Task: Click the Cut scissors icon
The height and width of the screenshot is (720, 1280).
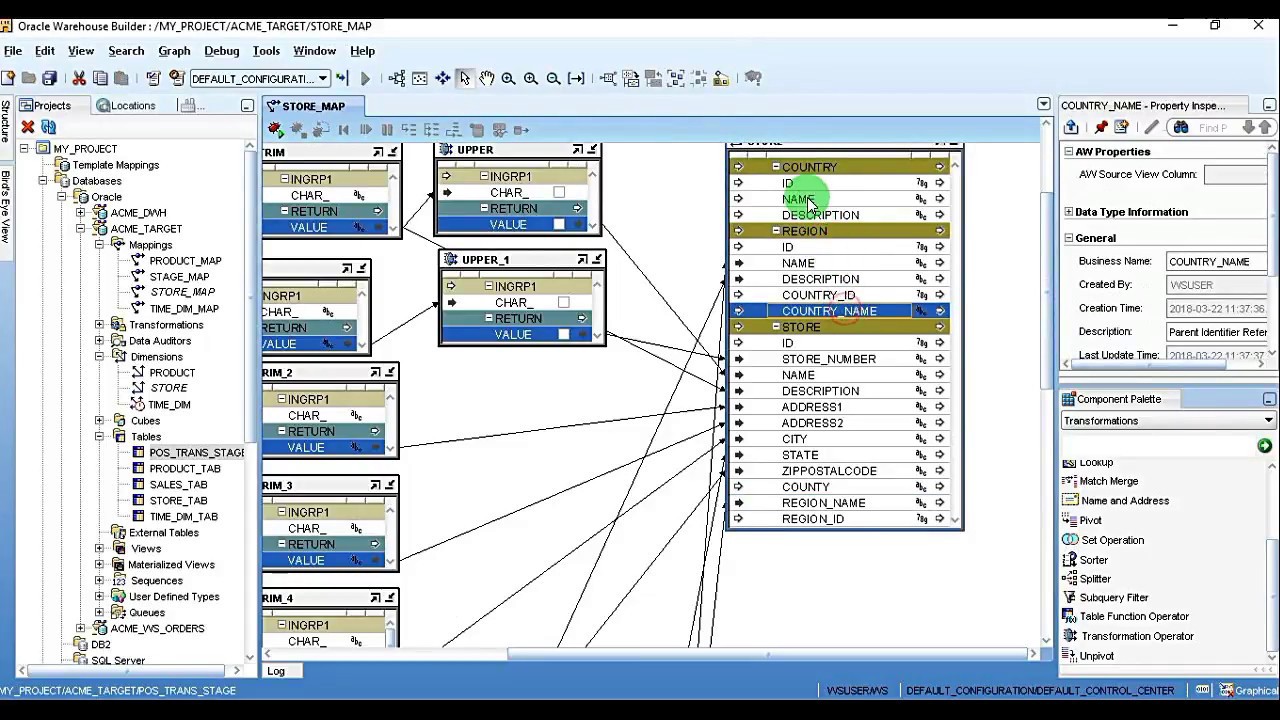Action: coord(79,78)
